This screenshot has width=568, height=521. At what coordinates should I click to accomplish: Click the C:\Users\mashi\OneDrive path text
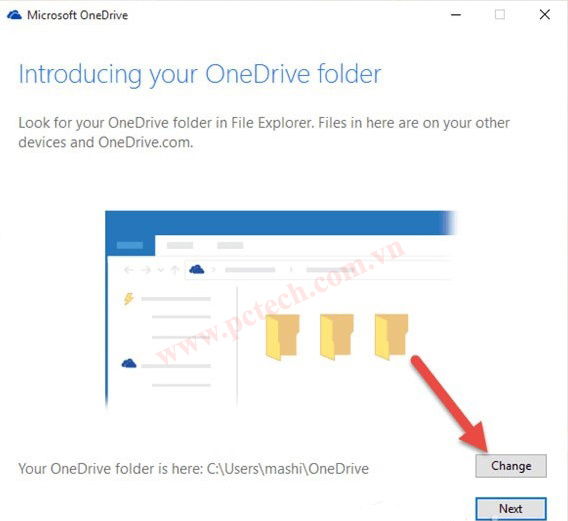[288, 469]
